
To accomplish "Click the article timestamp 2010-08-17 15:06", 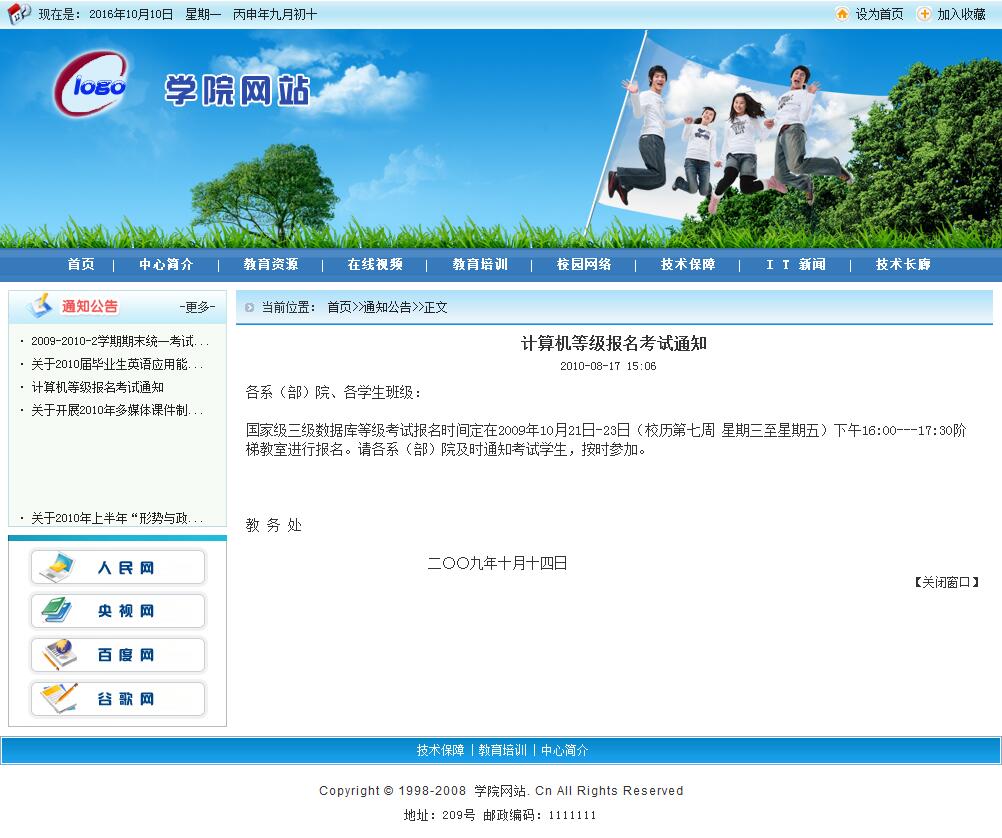I will coord(608,366).
